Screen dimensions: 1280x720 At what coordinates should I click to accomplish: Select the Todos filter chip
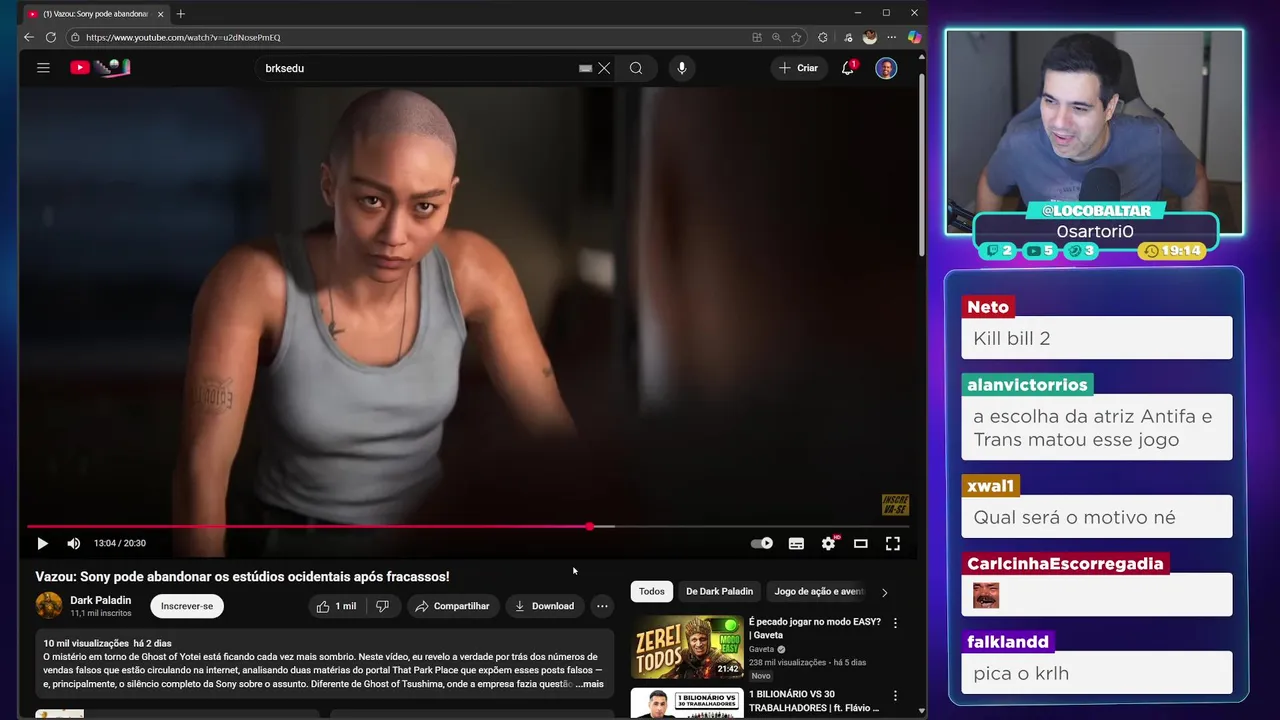tap(652, 591)
